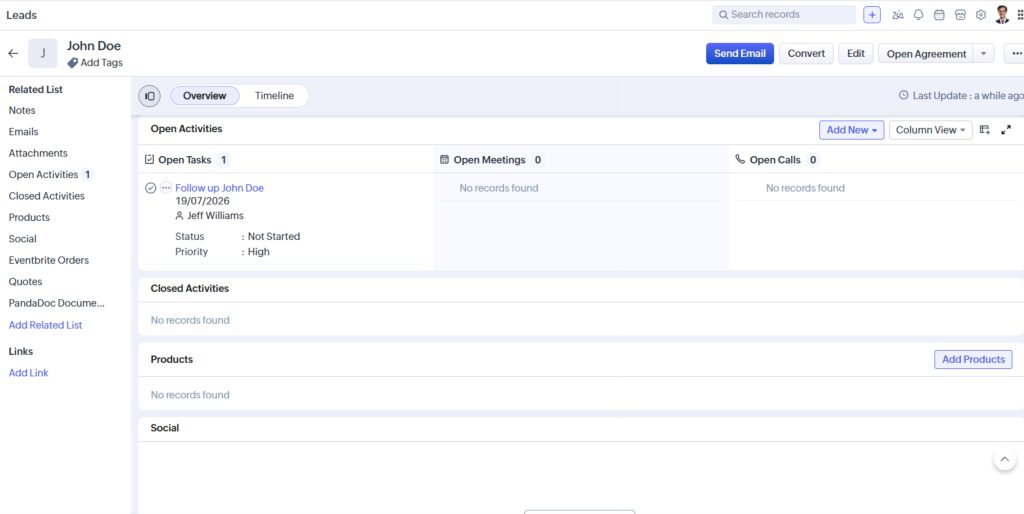1024x514 pixels.
Task: Click the Open Agreement button
Action: (926, 54)
